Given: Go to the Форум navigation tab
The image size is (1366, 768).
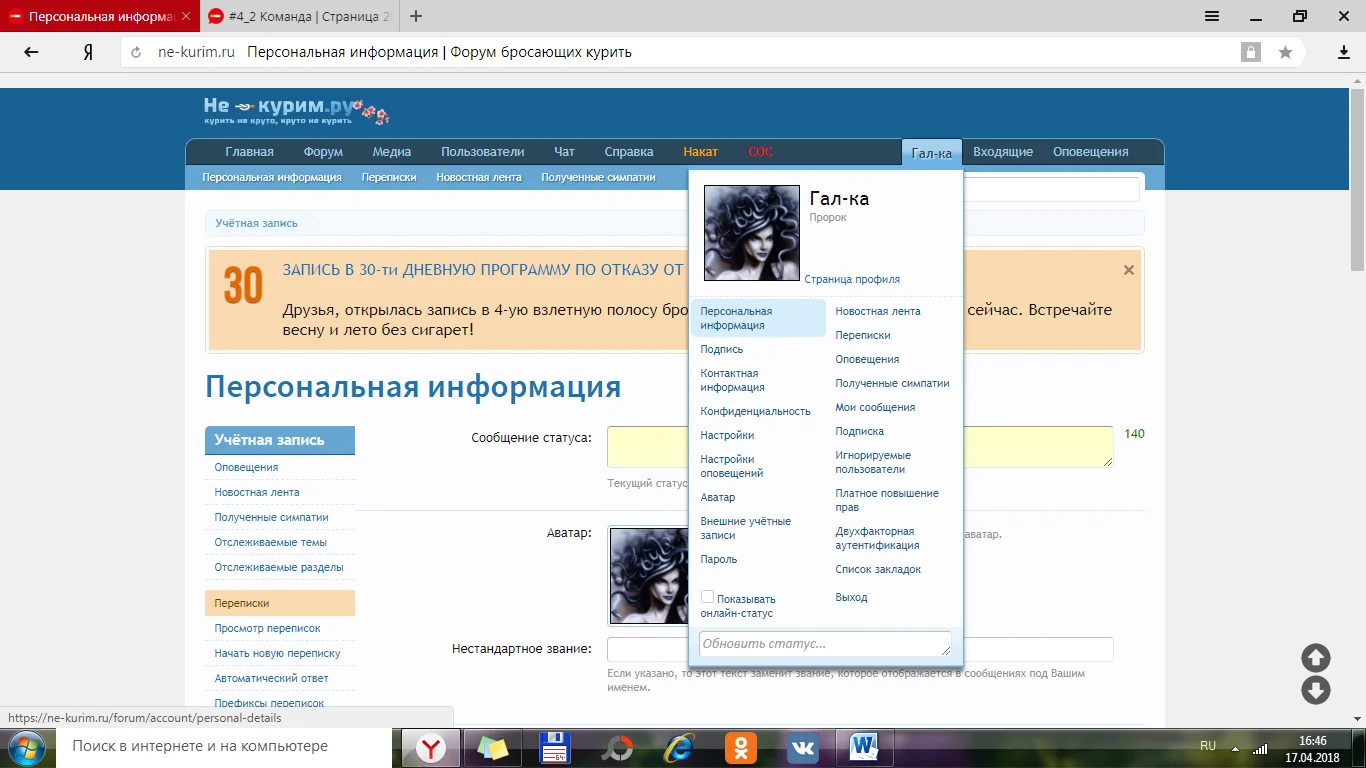Looking at the screenshot, I should click(x=323, y=152).
